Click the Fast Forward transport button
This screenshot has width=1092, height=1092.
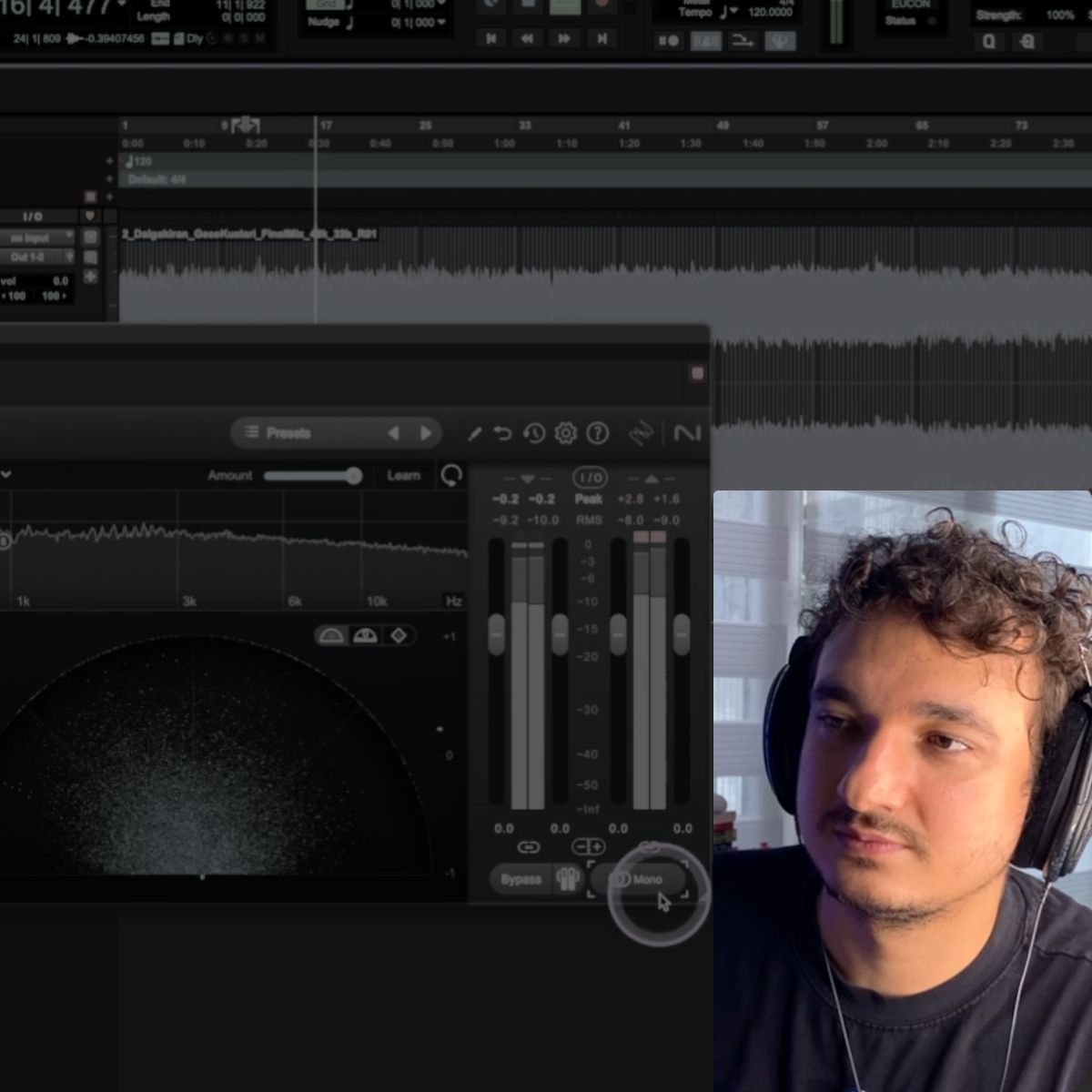[x=564, y=39]
